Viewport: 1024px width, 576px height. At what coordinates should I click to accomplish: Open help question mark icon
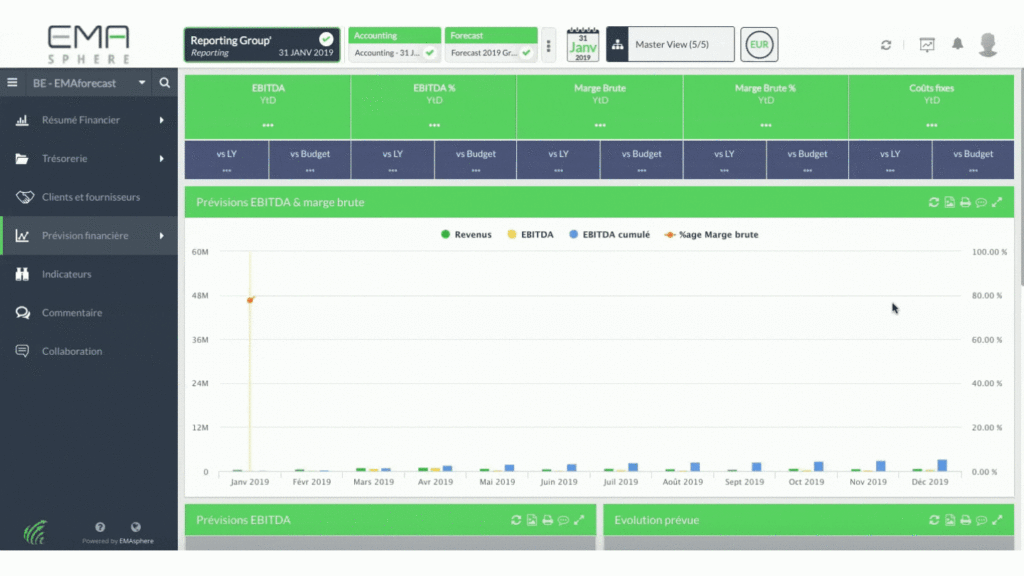100,527
